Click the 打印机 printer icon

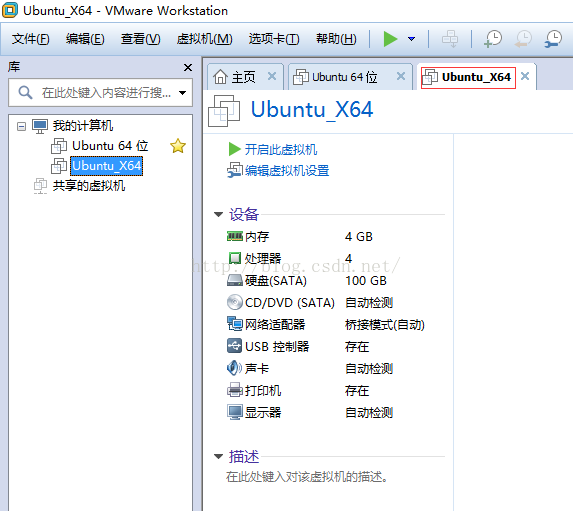234,390
